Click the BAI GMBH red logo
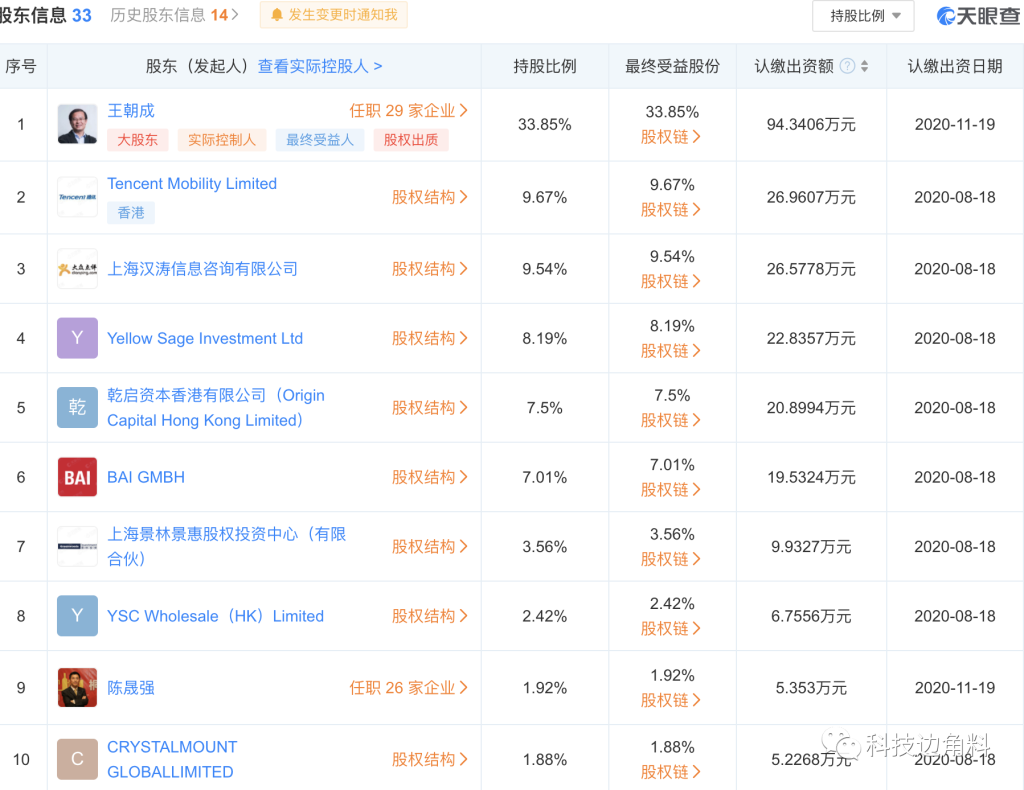 [x=77, y=477]
